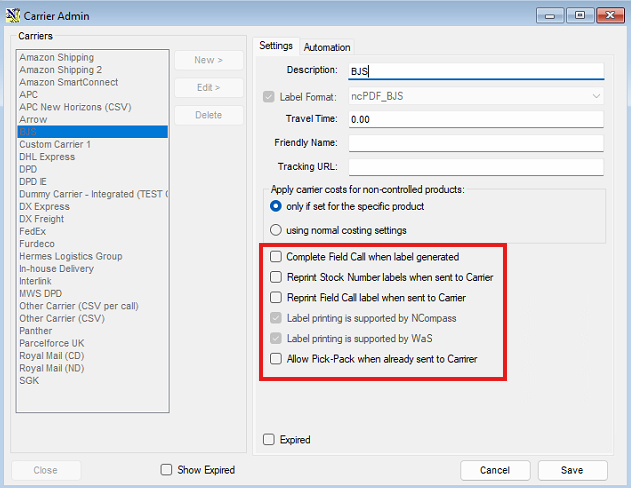Select DX Freight carrier

tap(93, 219)
